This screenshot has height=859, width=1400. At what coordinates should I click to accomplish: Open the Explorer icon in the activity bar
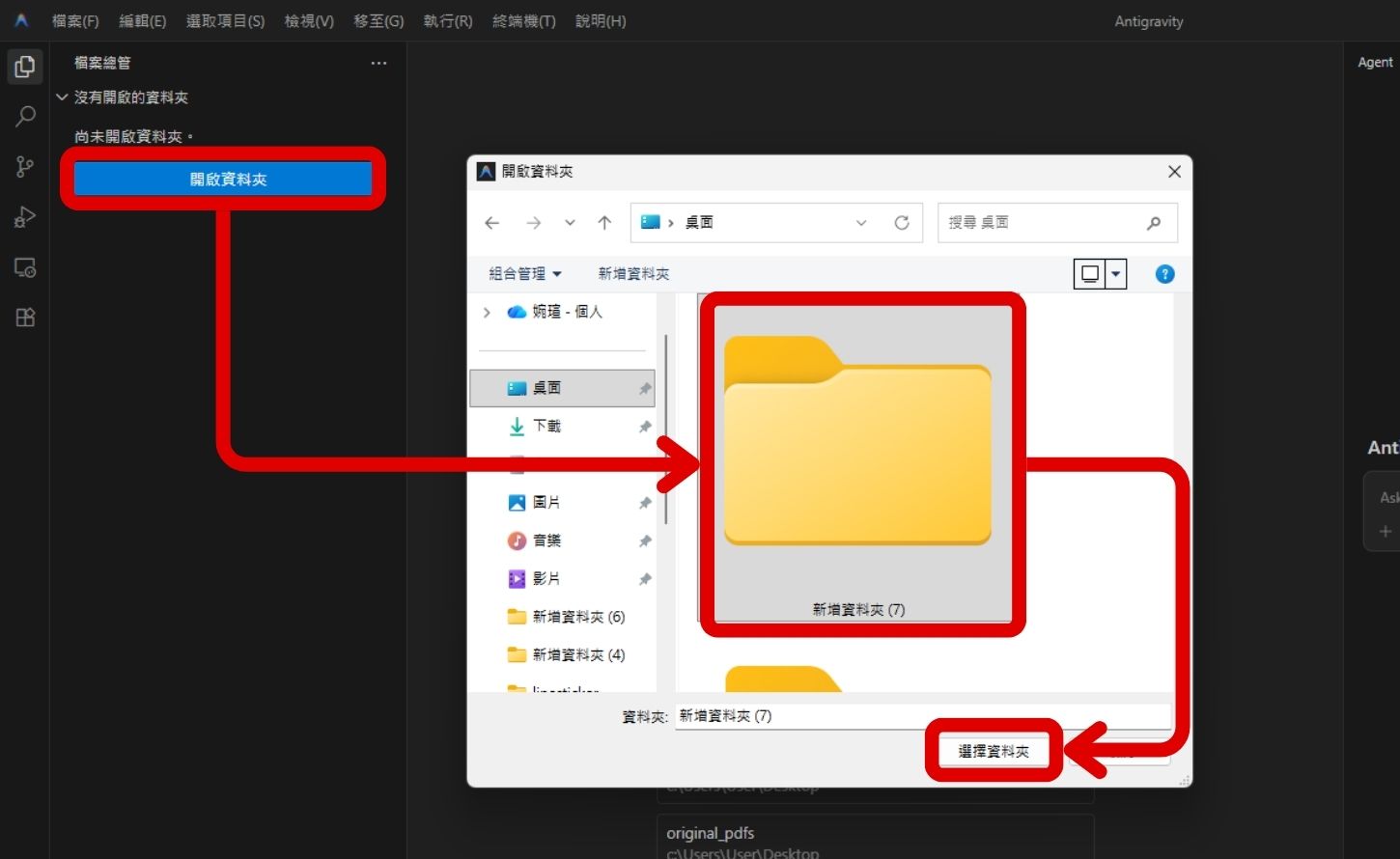(24, 67)
